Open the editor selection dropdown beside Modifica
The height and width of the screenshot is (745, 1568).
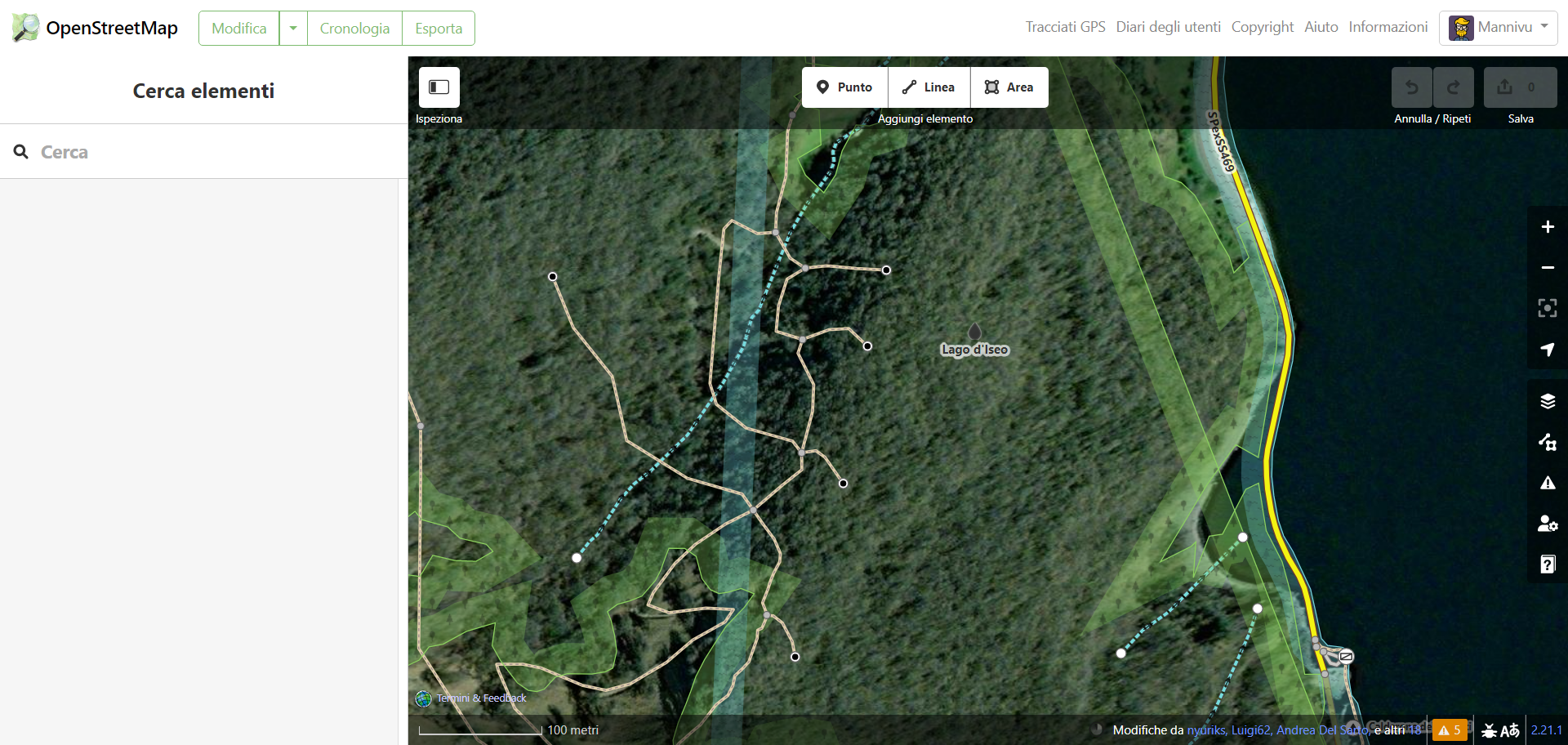tap(293, 27)
